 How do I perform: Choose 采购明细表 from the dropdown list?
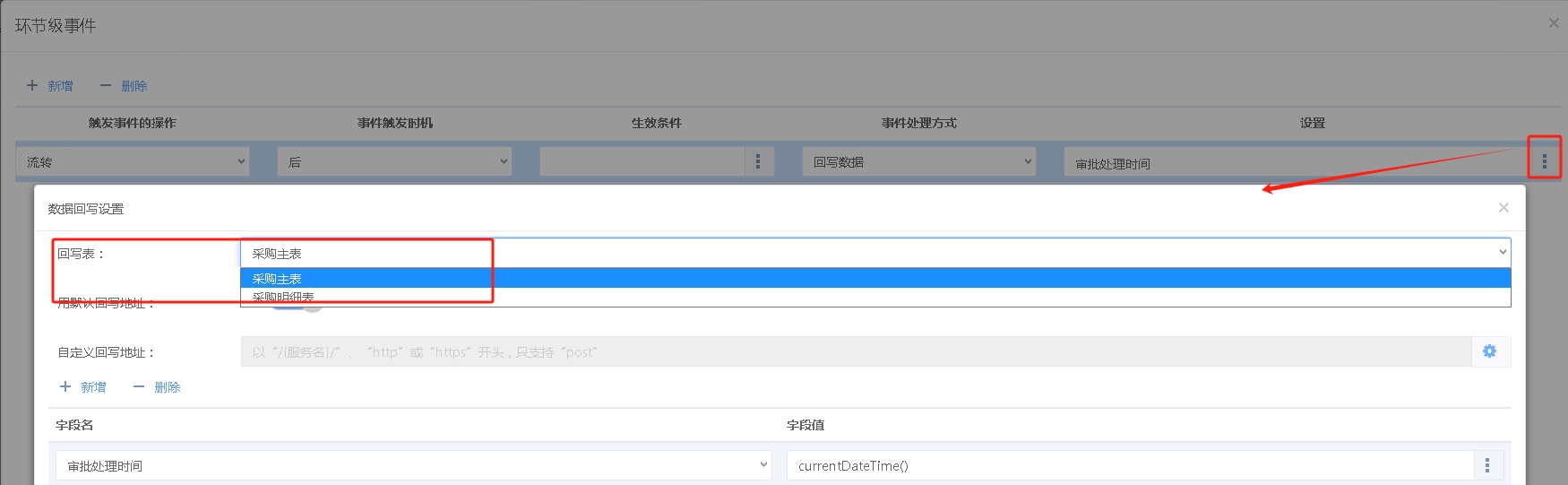coord(284,298)
